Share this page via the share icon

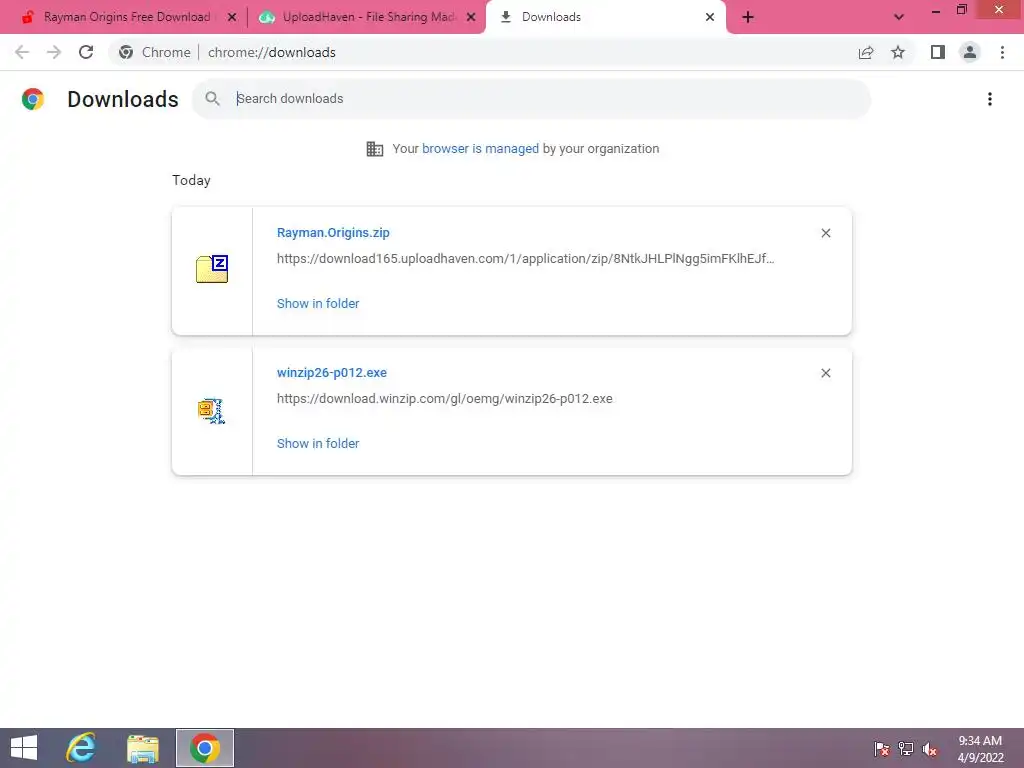(x=866, y=52)
